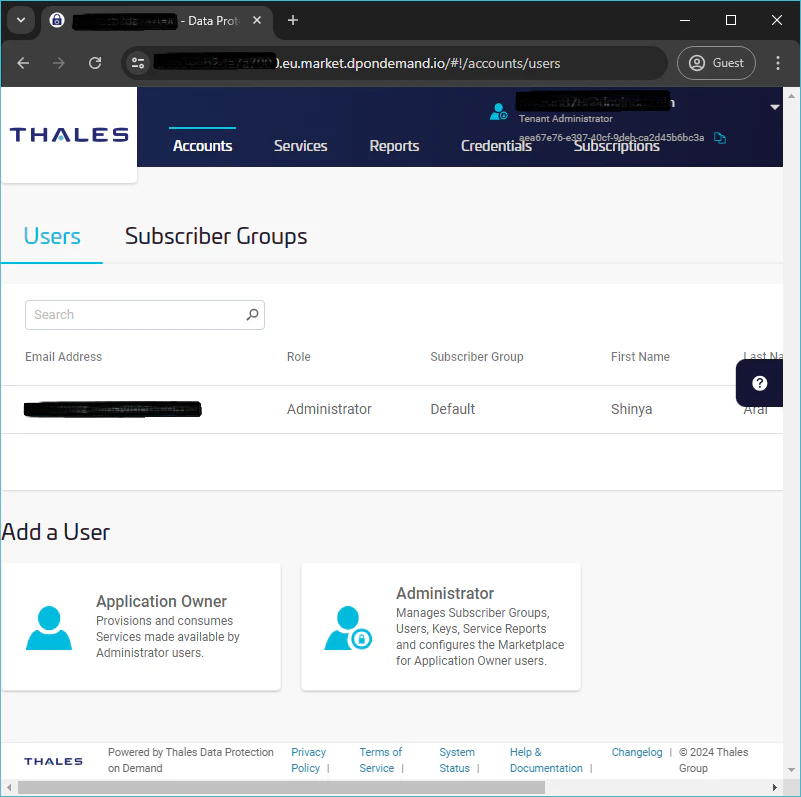Sort by Subscriber Group column header
The width and height of the screenshot is (801, 797).
[x=477, y=357]
